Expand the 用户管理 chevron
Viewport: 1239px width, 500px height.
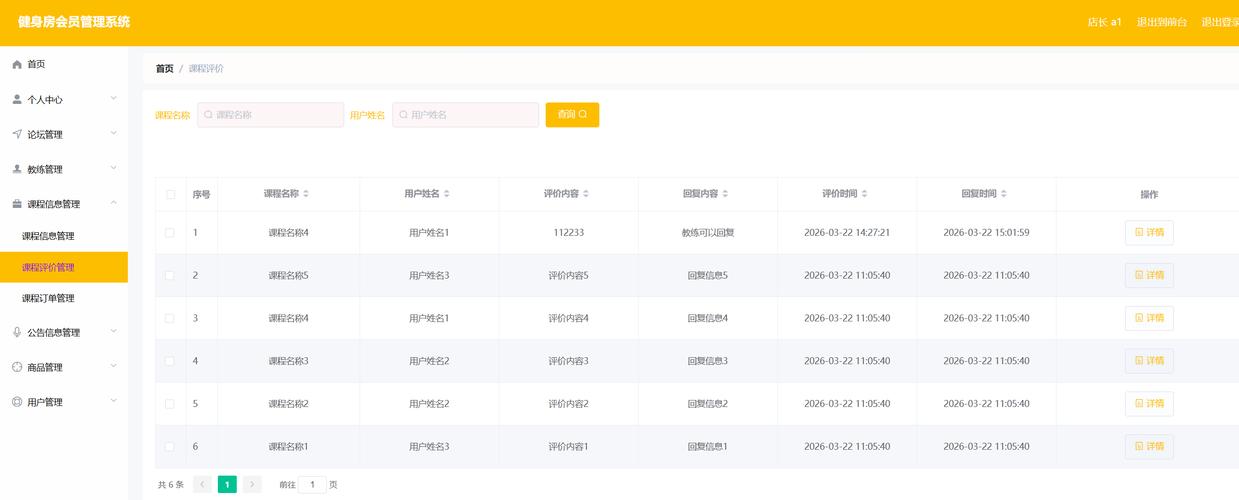click(113, 401)
